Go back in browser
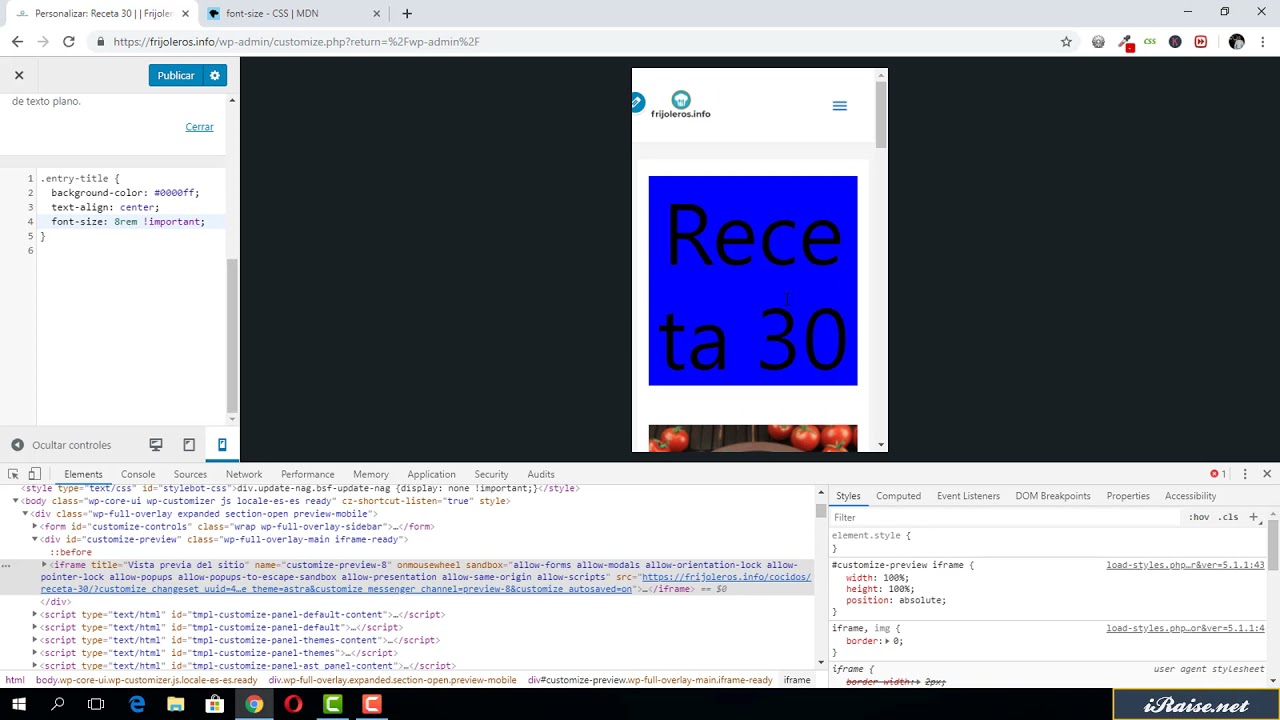 pos(17,41)
